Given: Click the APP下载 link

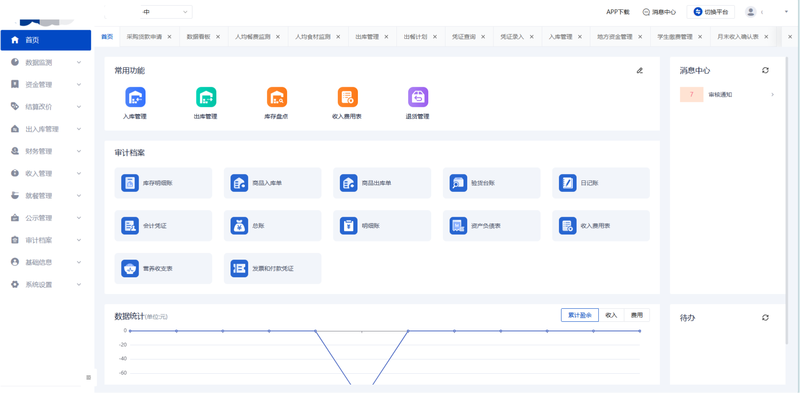Looking at the screenshot, I should coord(618,12).
